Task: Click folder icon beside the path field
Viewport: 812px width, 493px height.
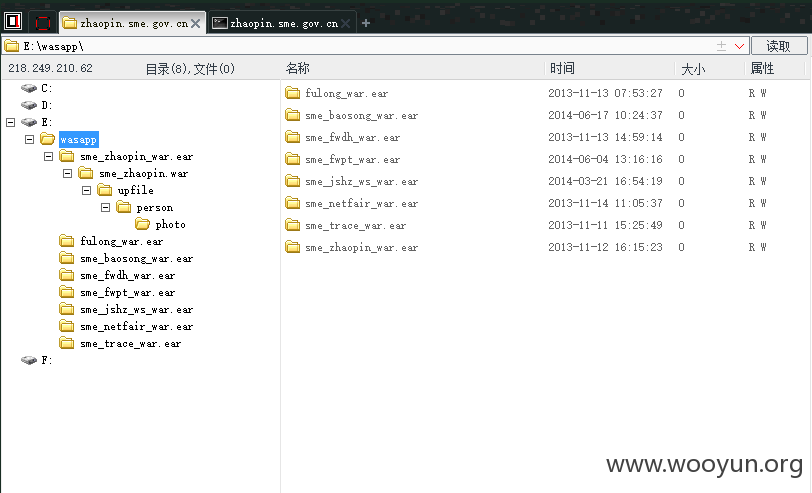Action: pyautogui.click(x=11, y=46)
